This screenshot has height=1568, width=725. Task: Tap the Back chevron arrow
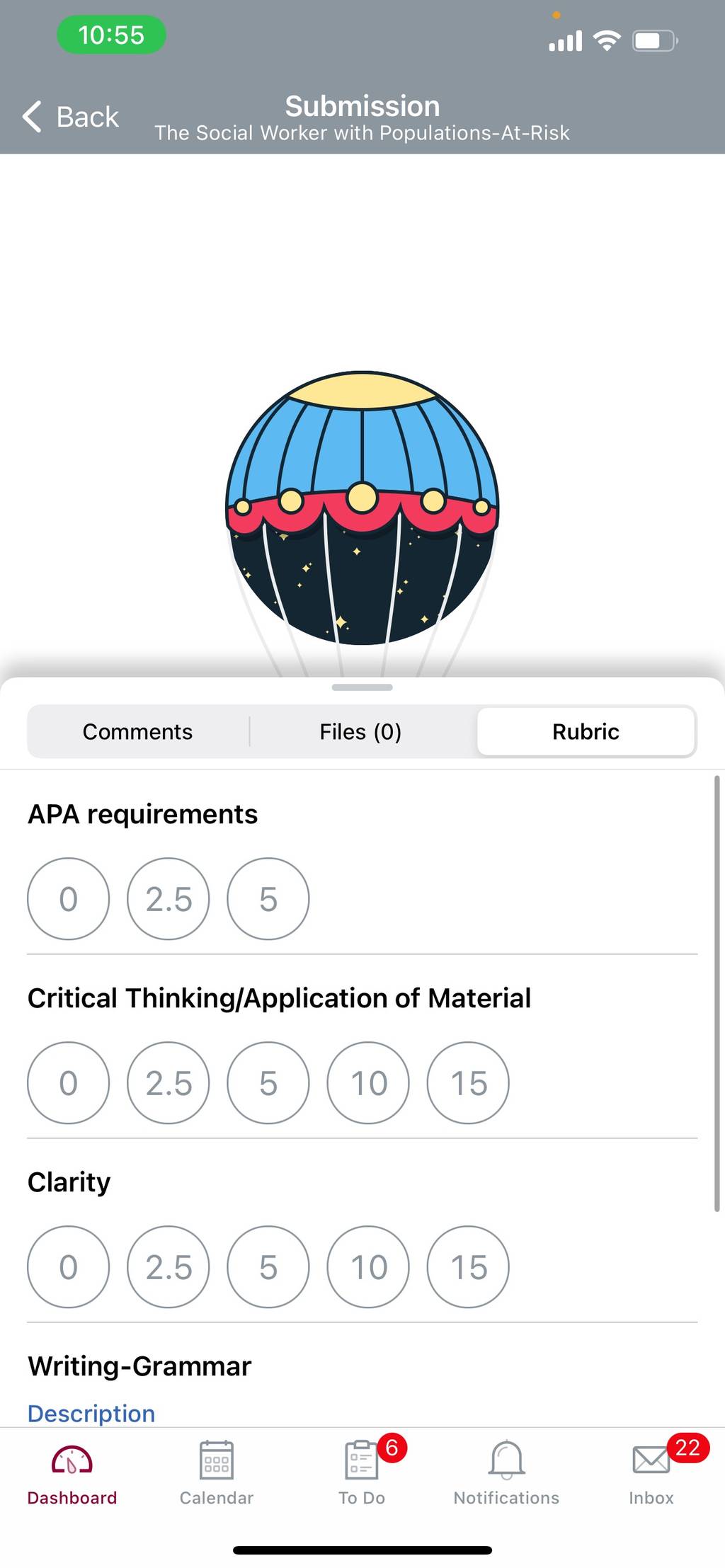tap(32, 116)
